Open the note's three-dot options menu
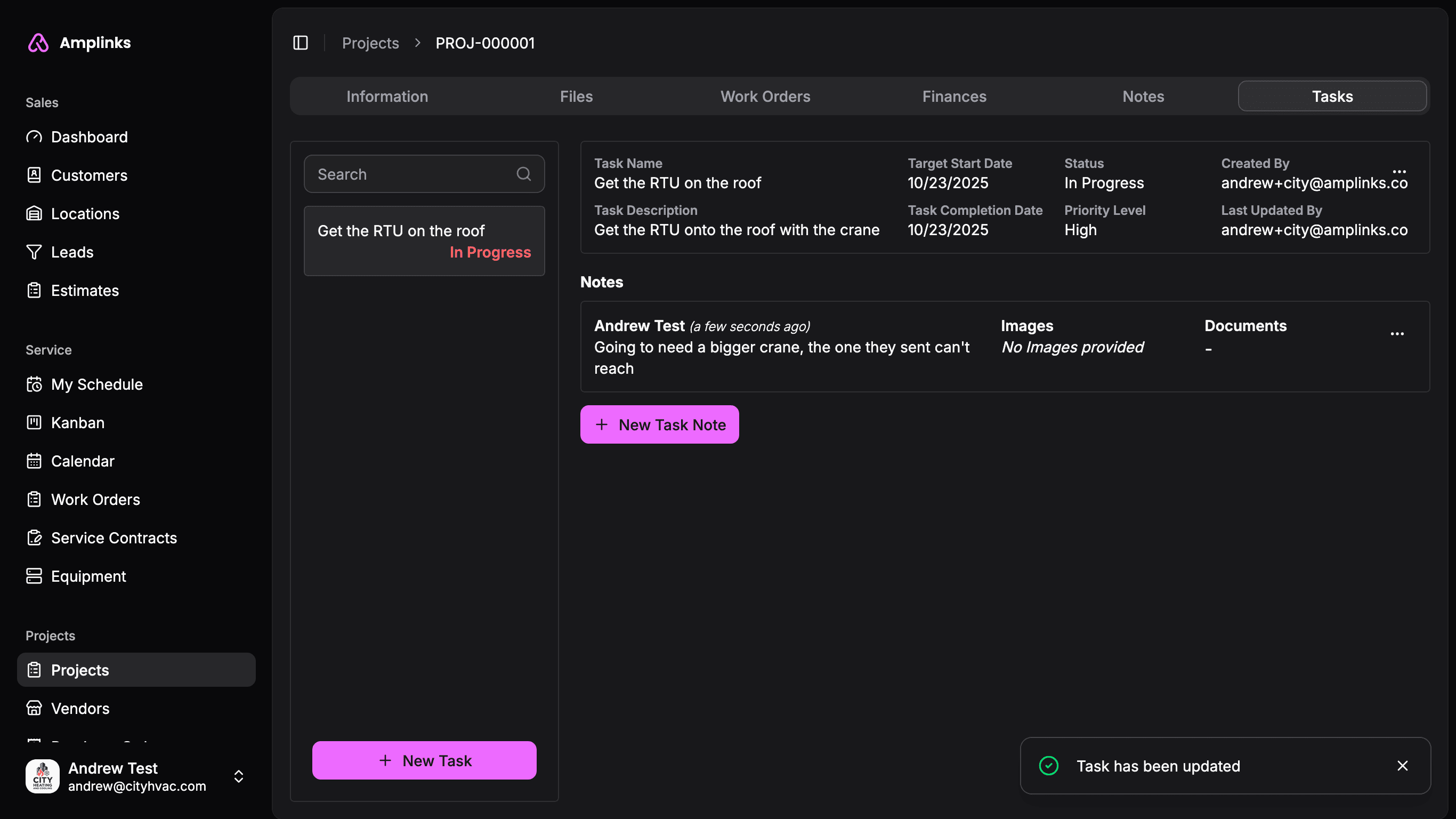Image resolution: width=1456 pixels, height=819 pixels. (1397, 334)
